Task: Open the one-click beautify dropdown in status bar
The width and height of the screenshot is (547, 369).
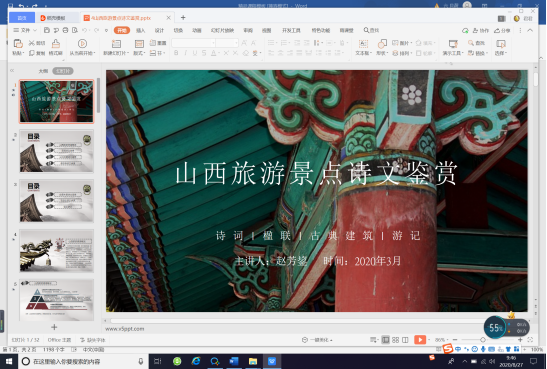Action: 317,340
